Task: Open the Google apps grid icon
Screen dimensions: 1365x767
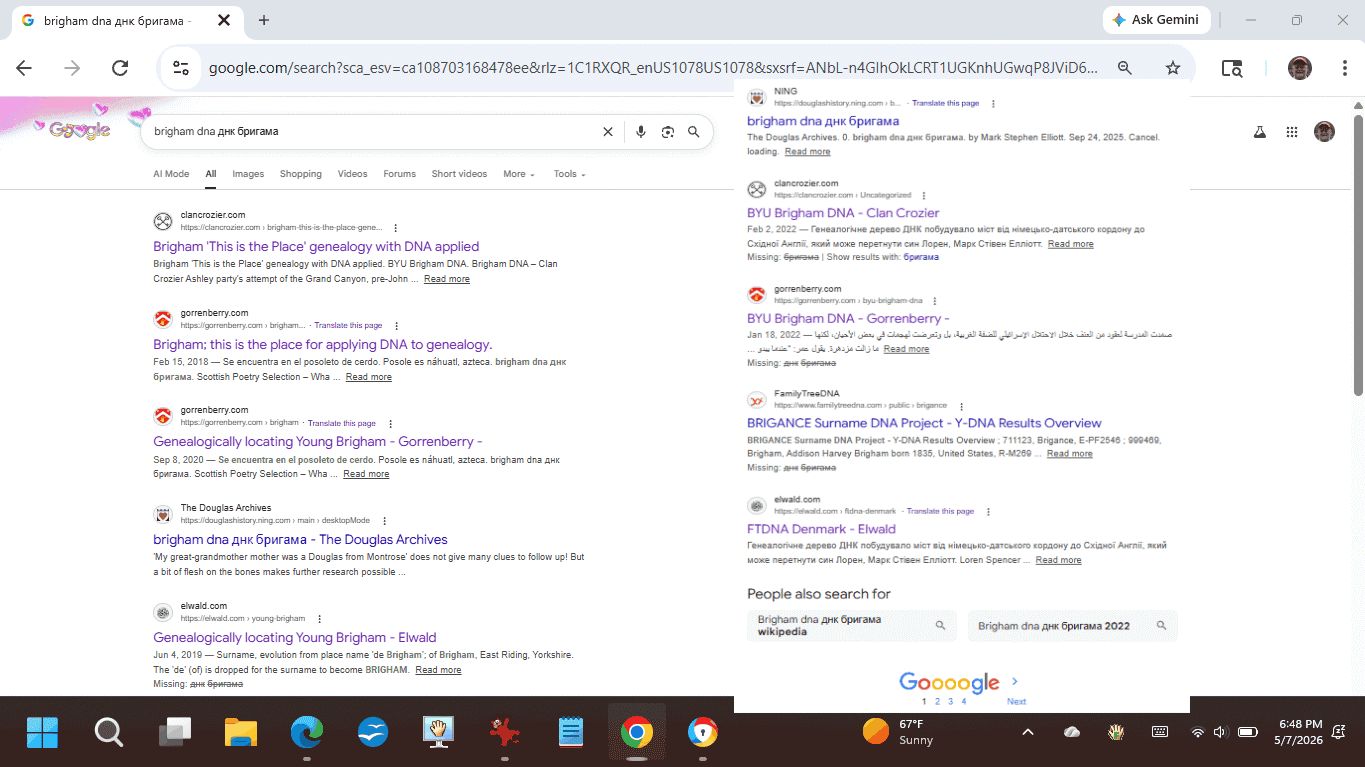Action: [1292, 132]
